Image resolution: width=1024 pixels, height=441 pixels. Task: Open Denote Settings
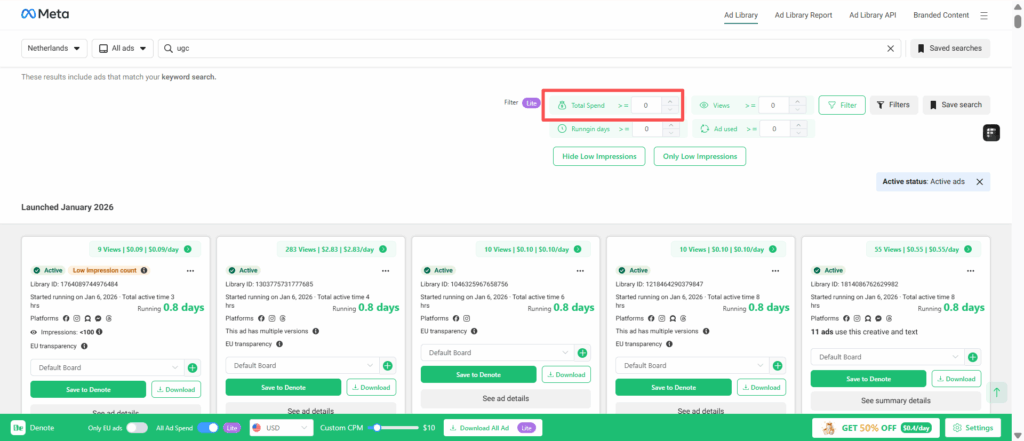973,428
